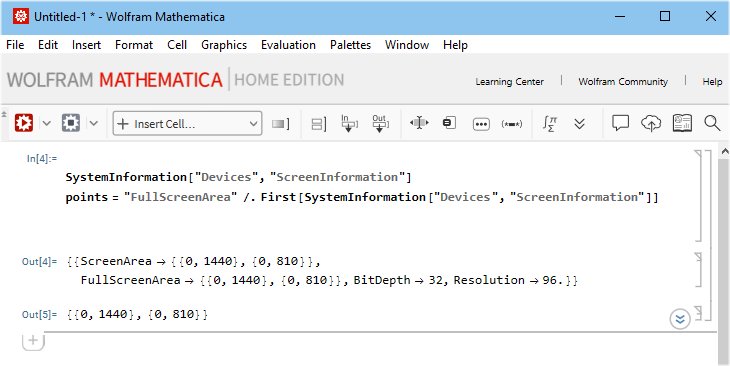
Task: Click BitDepth in the output
Action: tap(382, 280)
